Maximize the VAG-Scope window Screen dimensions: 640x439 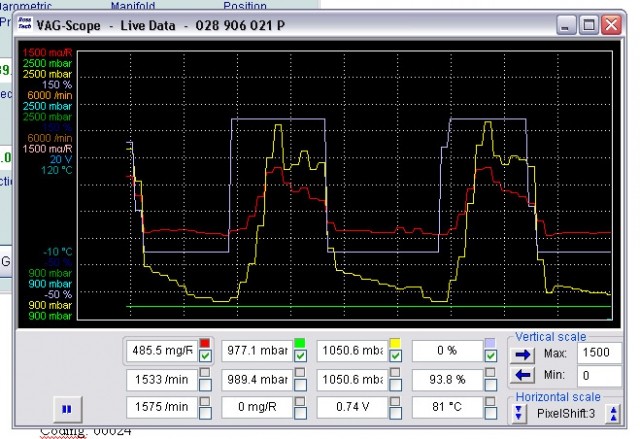pos(589,25)
